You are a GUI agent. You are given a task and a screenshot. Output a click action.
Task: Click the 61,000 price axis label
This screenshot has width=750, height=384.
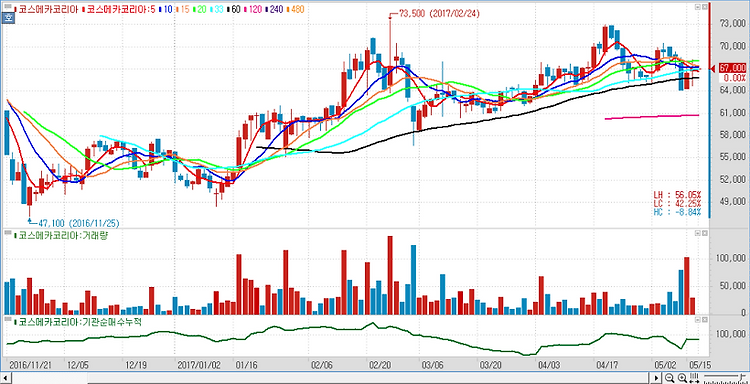click(x=733, y=113)
